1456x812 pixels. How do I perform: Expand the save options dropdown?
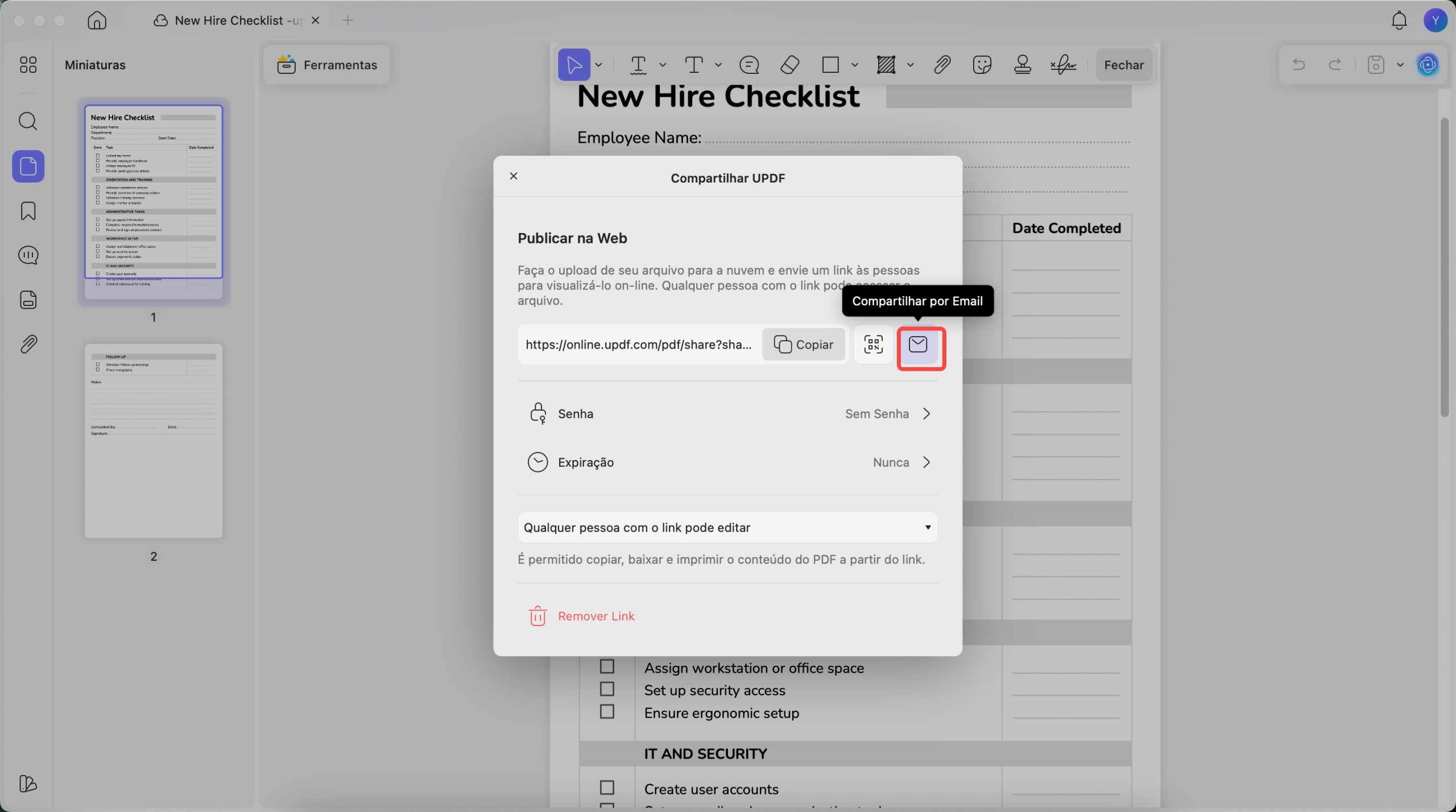[1400, 65]
